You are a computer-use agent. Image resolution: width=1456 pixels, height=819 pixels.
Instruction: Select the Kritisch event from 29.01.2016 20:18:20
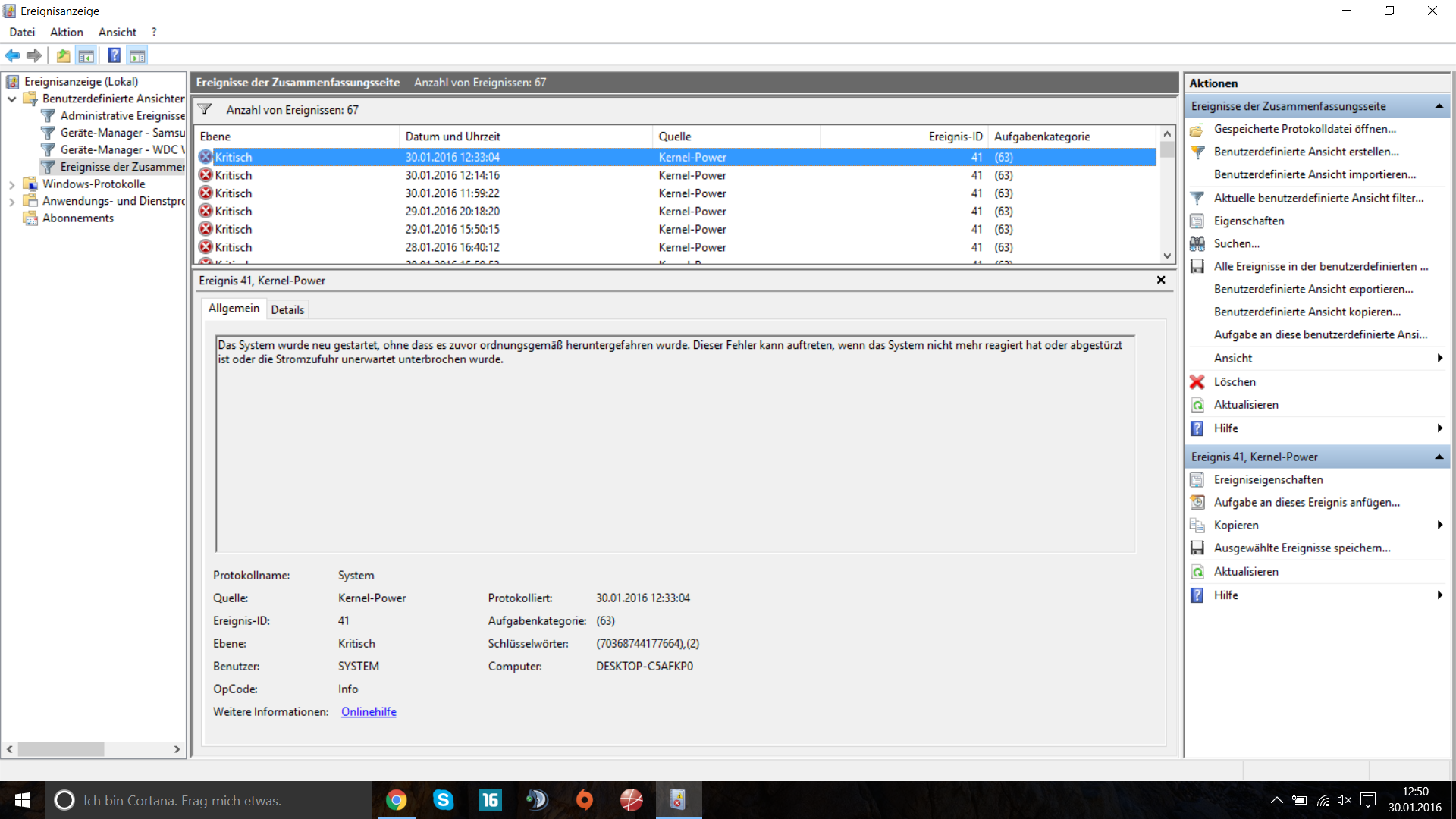tap(452, 212)
